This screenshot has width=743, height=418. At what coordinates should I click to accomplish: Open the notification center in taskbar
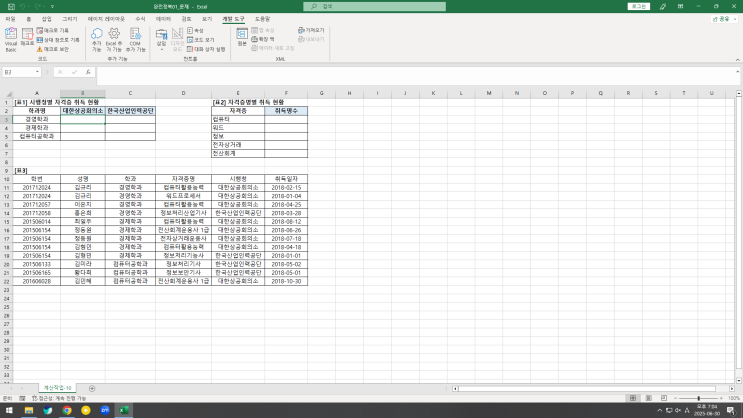click(x=731, y=410)
